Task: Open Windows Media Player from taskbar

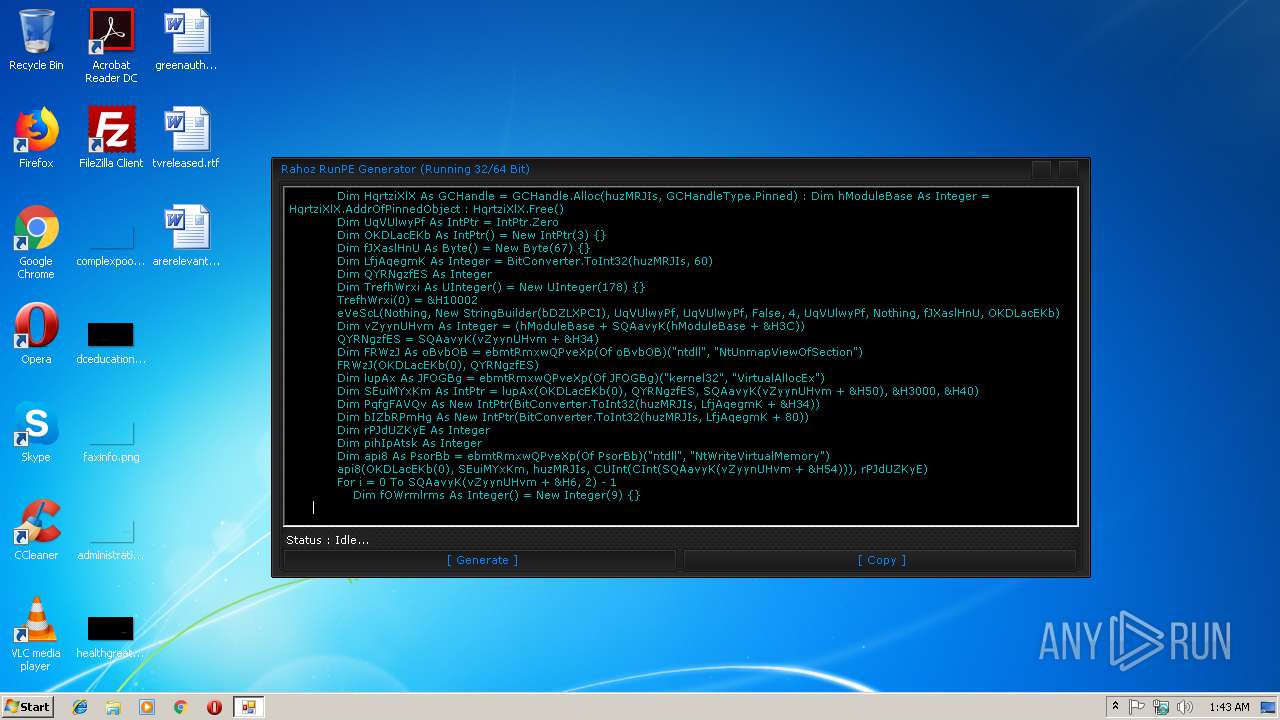Action: (146, 707)
